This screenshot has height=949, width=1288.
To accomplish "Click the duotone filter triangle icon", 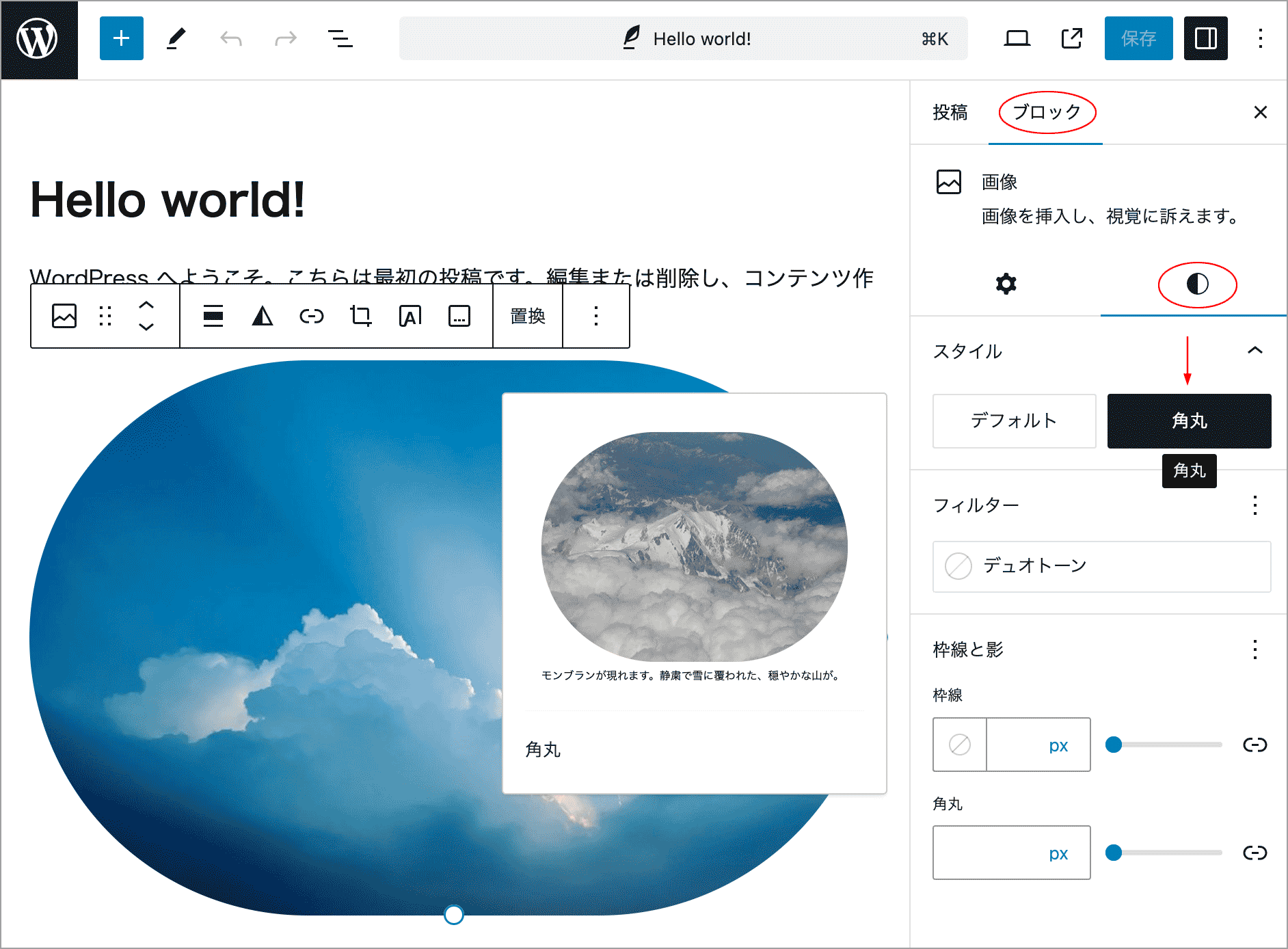I will pos(263,316).
